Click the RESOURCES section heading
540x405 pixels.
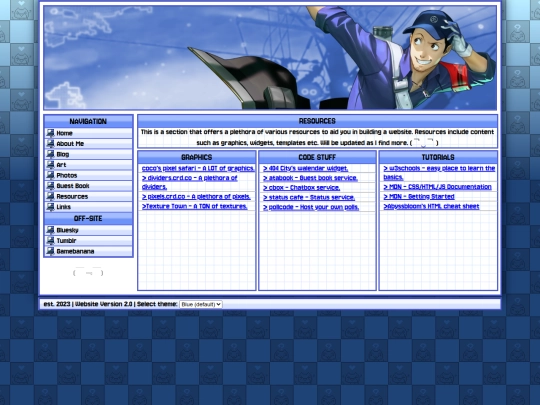pos(317,121)
